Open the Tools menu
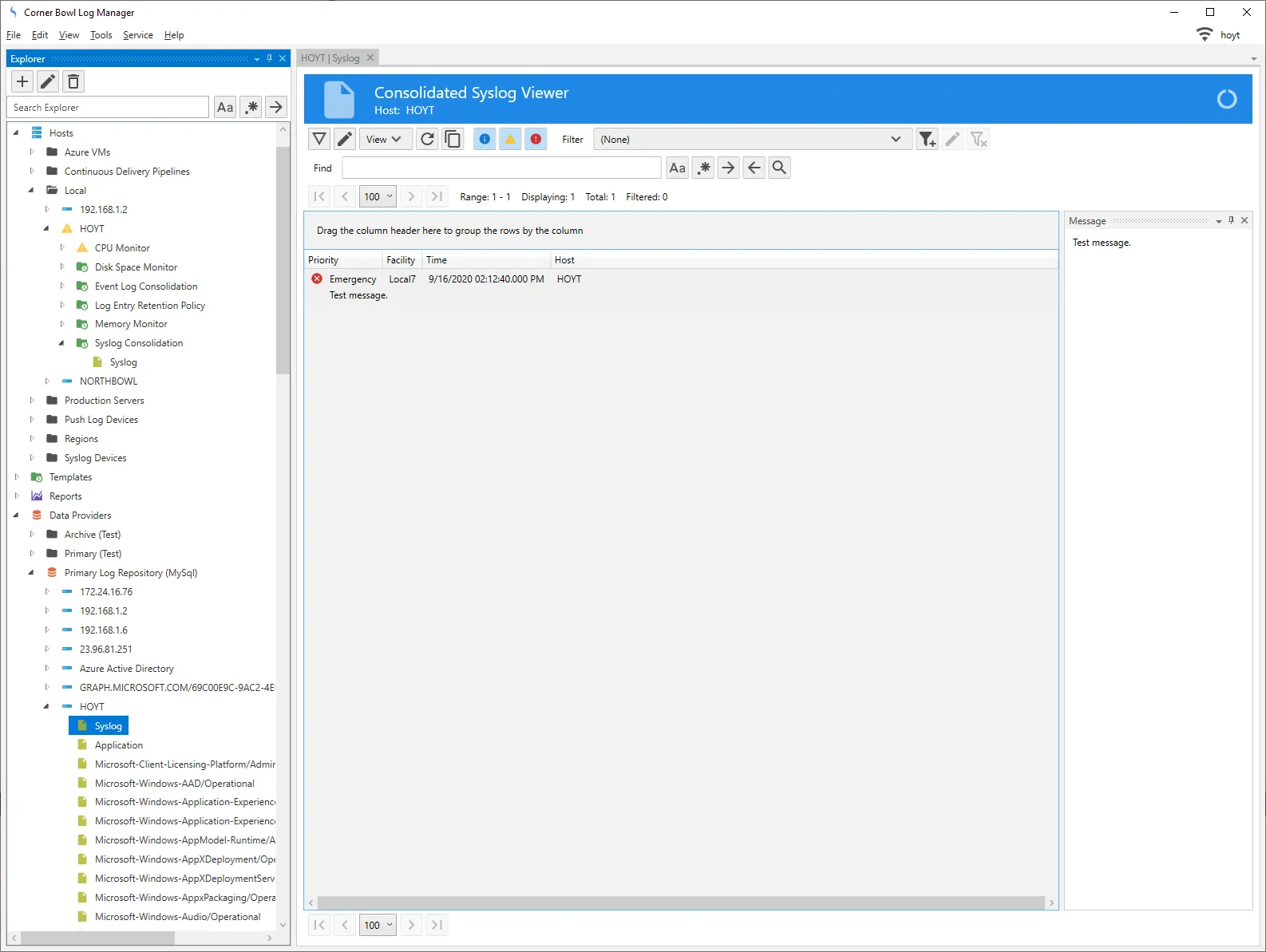 101,35
